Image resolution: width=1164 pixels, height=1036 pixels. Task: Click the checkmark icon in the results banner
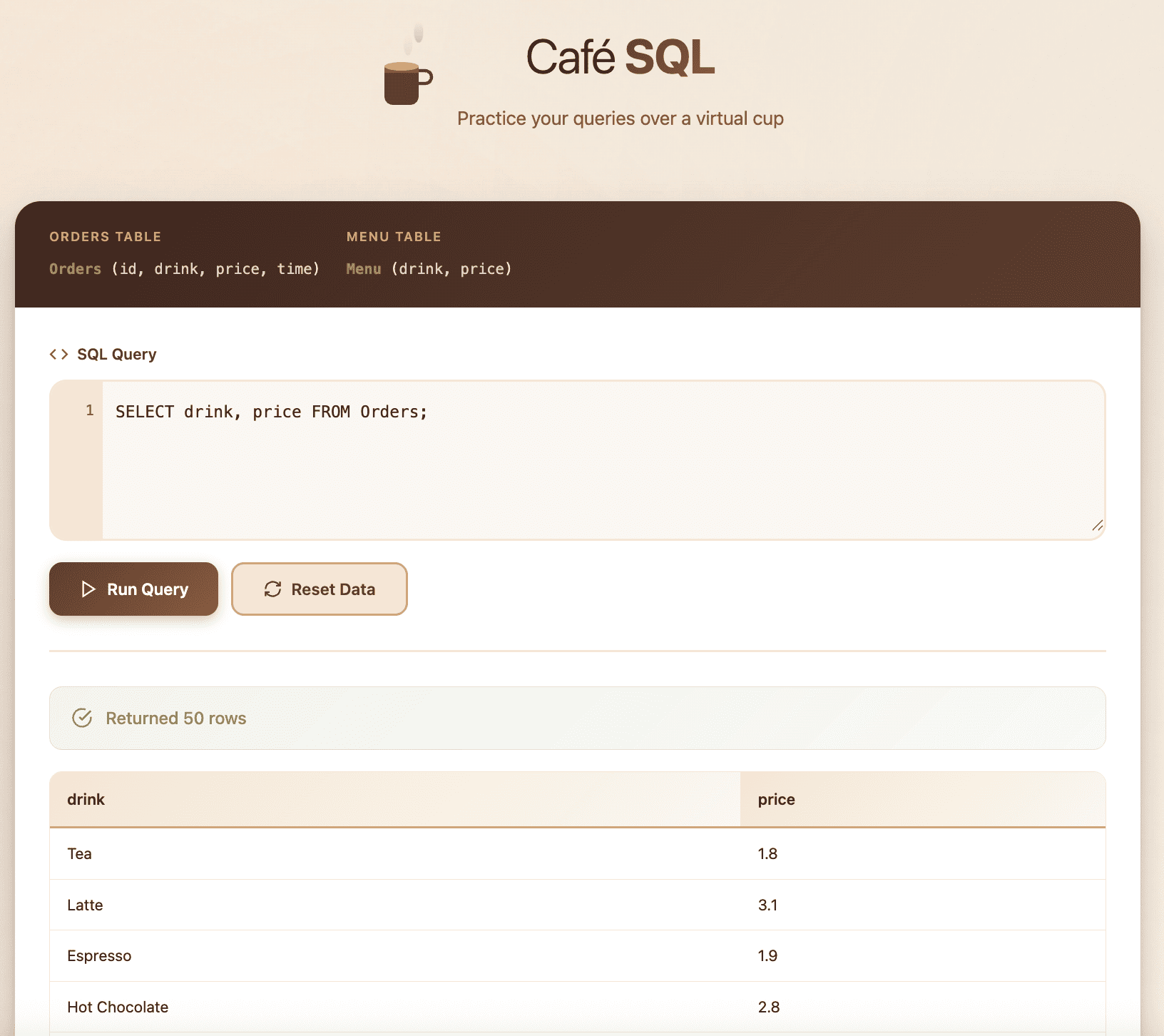point(83,718)
